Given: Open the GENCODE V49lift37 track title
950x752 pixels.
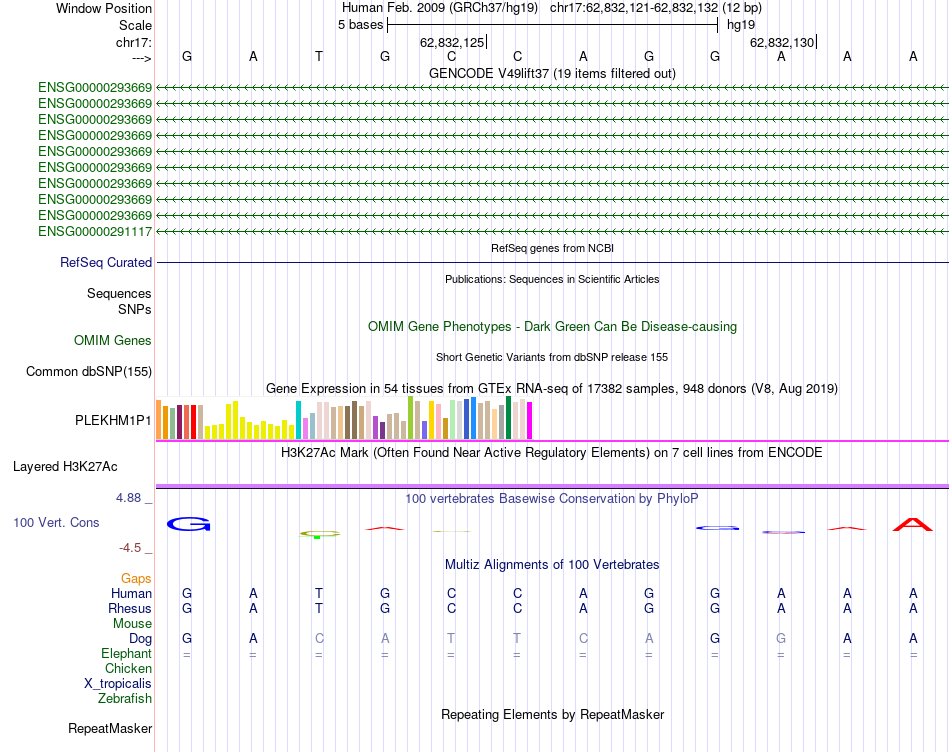Looking at the screenshot, I should pyautogui.click(x=552, y=73).
